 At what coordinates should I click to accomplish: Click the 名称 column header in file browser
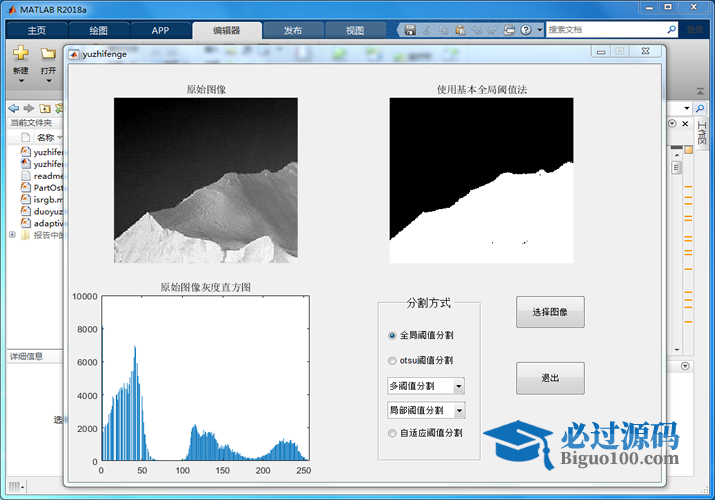(x=45, y=137)
